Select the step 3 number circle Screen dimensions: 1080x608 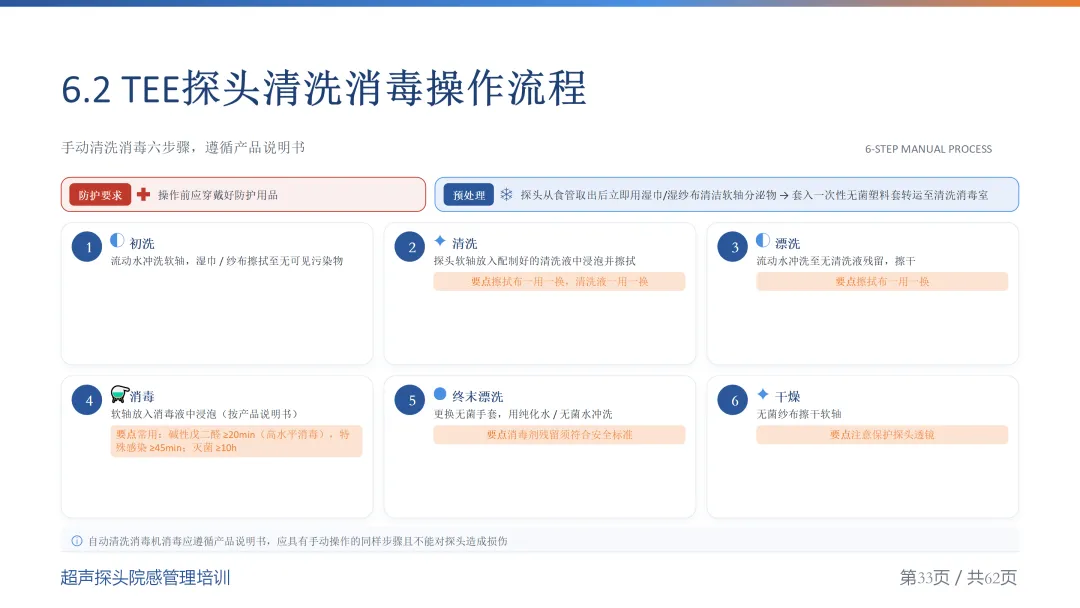pyautogui.click(x=734, y=247)
